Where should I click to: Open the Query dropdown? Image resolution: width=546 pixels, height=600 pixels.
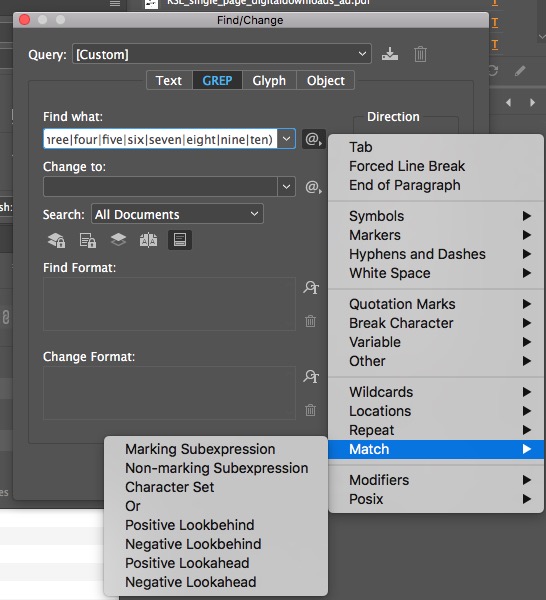point(222,54)
